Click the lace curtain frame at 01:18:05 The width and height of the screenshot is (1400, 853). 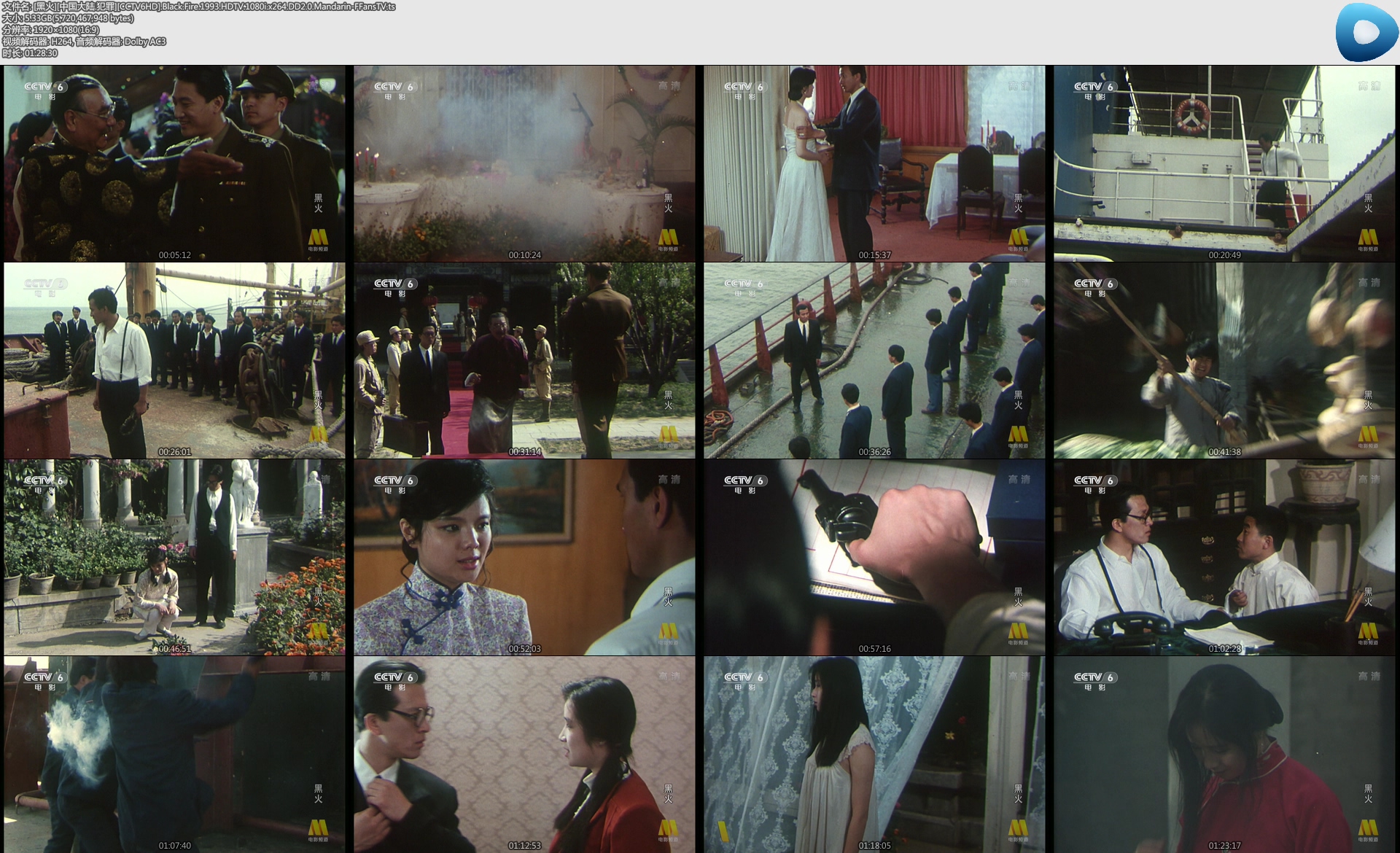click(x=874, y=754)
